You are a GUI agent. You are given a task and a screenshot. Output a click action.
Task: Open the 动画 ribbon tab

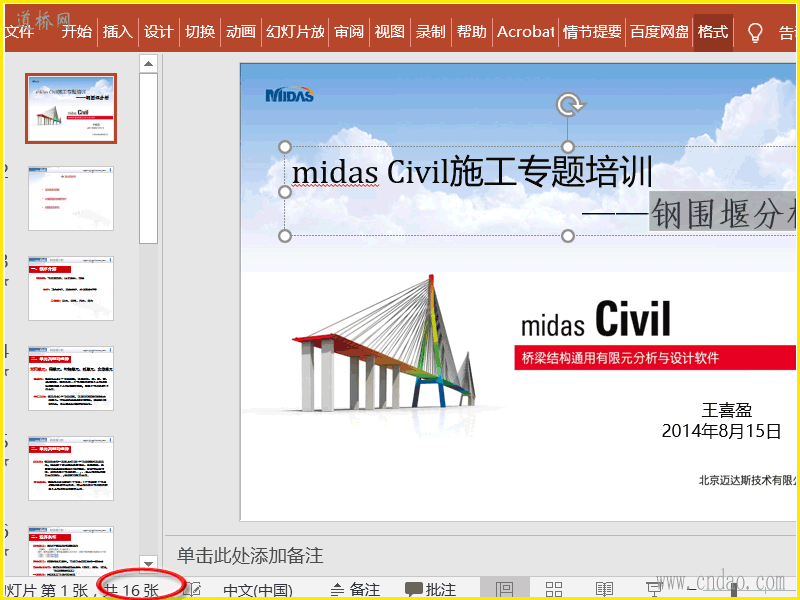(241, 32)
